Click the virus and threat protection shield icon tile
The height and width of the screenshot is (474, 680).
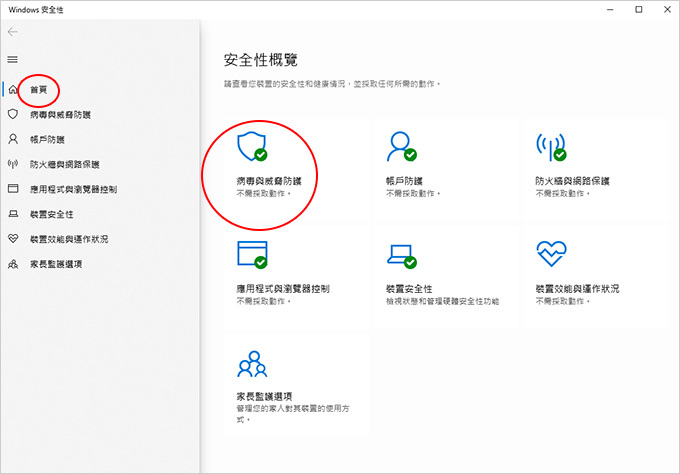(x=250, y=148)
